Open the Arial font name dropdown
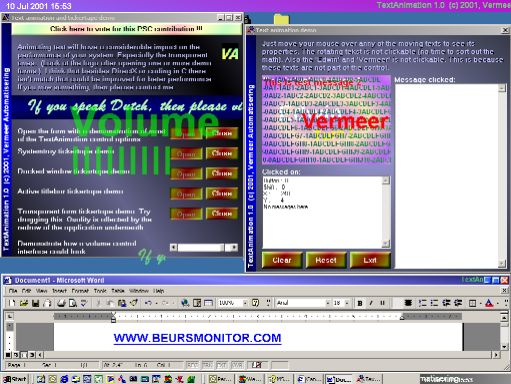 click(x=328, y=303)
